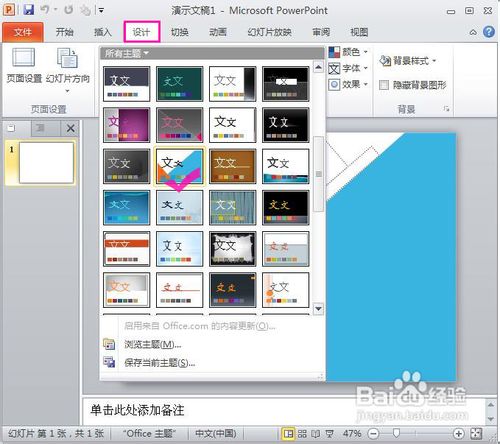
Task: Open the 幻灯片放映 (Slide Show) tab
Action: click(x=269, y=32)
